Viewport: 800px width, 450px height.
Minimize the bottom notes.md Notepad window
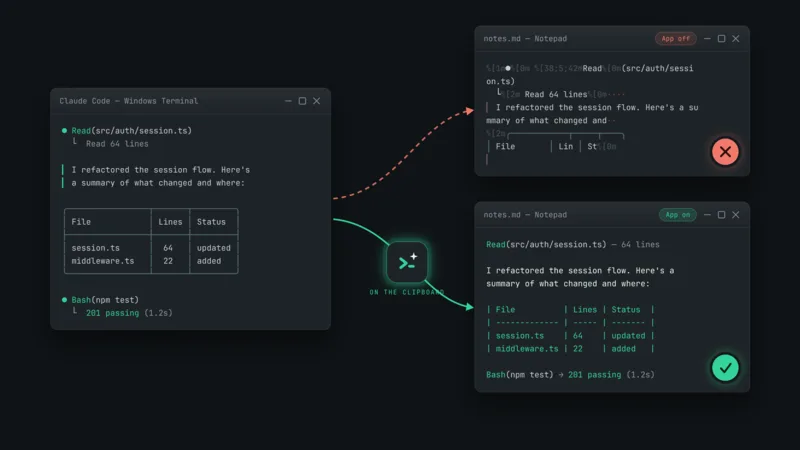707,215
